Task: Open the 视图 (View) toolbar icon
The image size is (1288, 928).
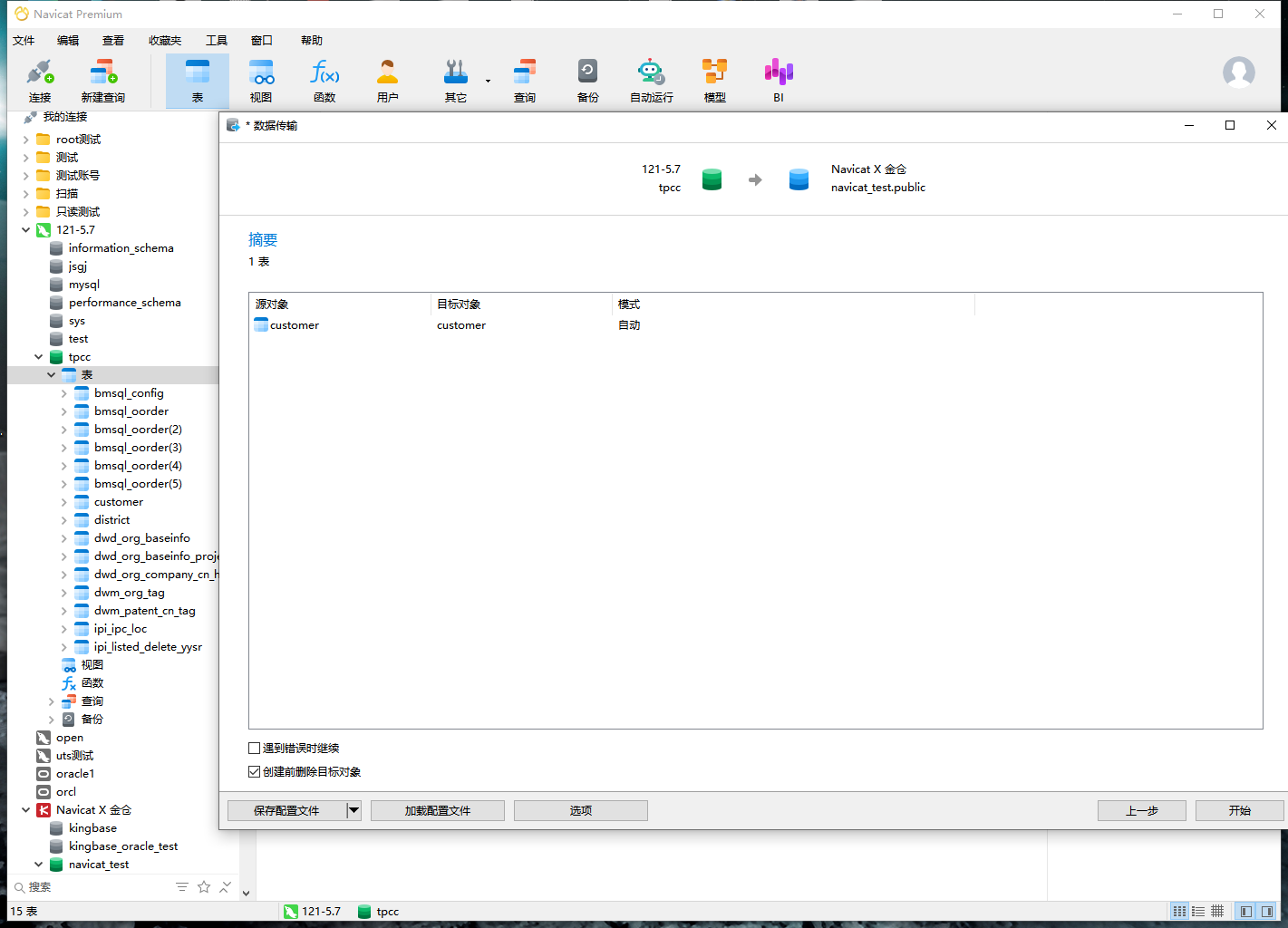Action: pyautogui.click(x=261, y=81)
